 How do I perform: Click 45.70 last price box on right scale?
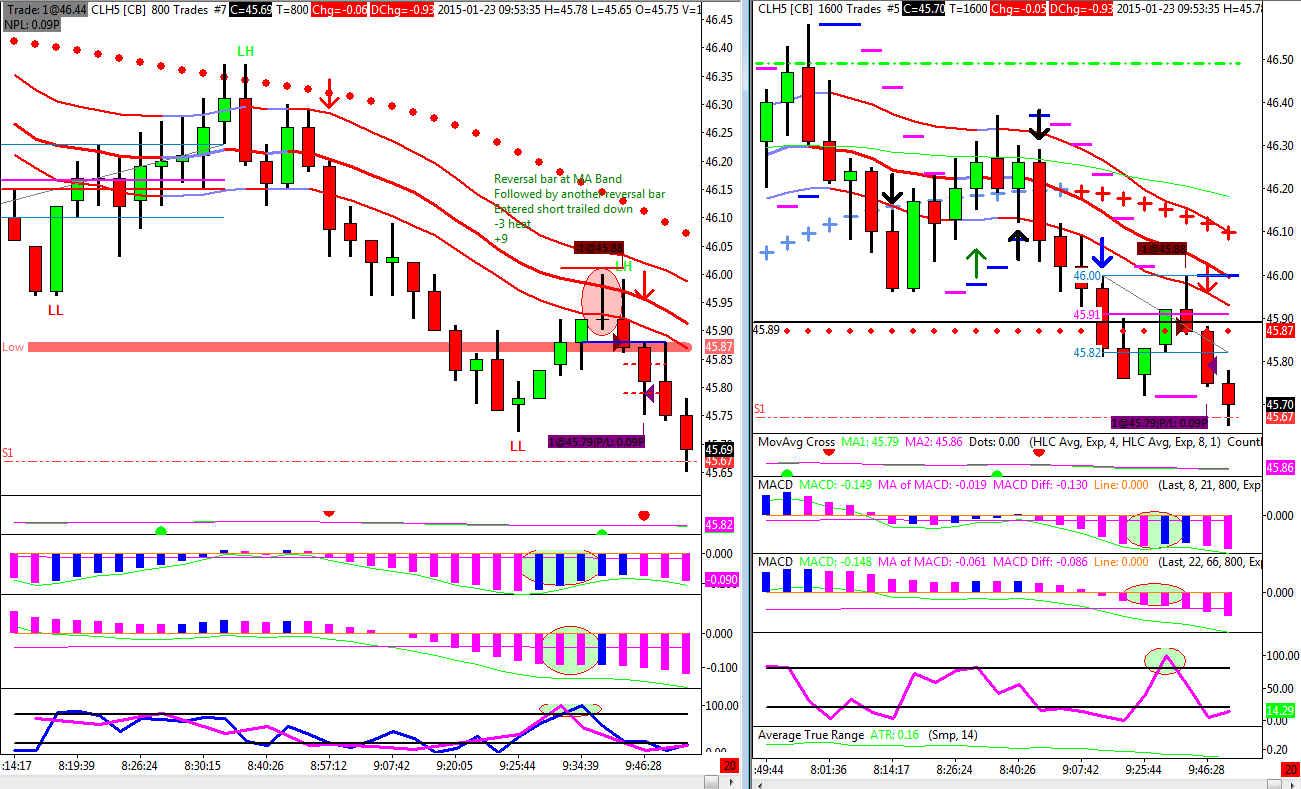tap(1280, 405)
